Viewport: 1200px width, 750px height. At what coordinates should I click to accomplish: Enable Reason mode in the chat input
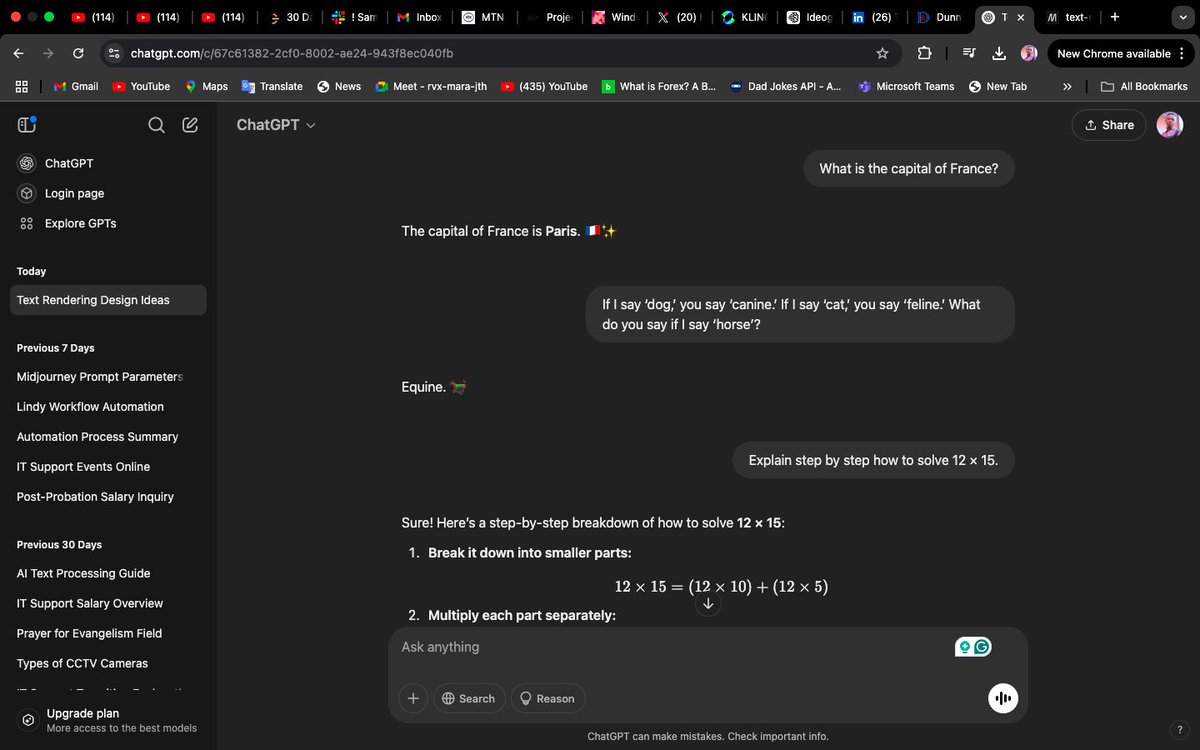pos(548,698)
